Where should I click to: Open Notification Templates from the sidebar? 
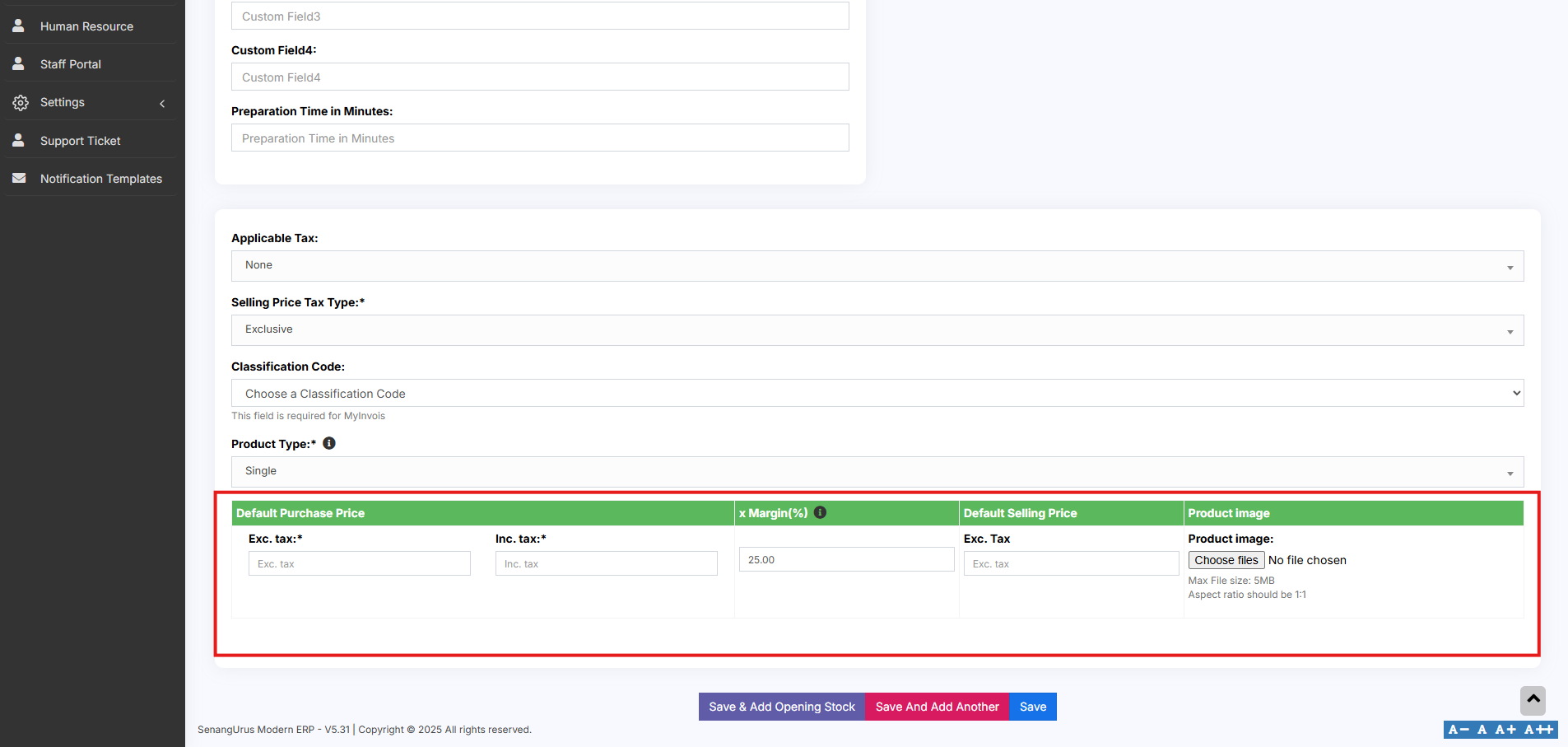tap(100, 179)
